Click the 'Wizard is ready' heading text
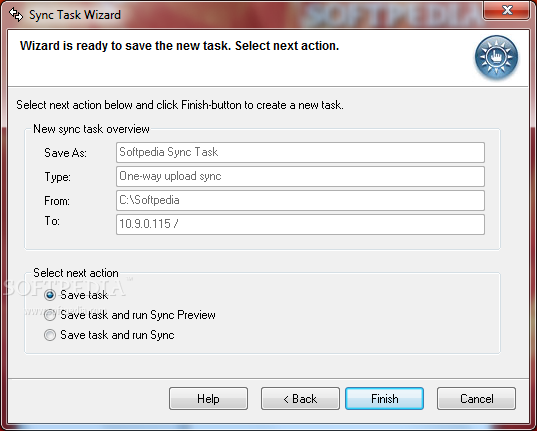This screenshot has width=537, height=431. pyautogui.click(x=179, y=46)
